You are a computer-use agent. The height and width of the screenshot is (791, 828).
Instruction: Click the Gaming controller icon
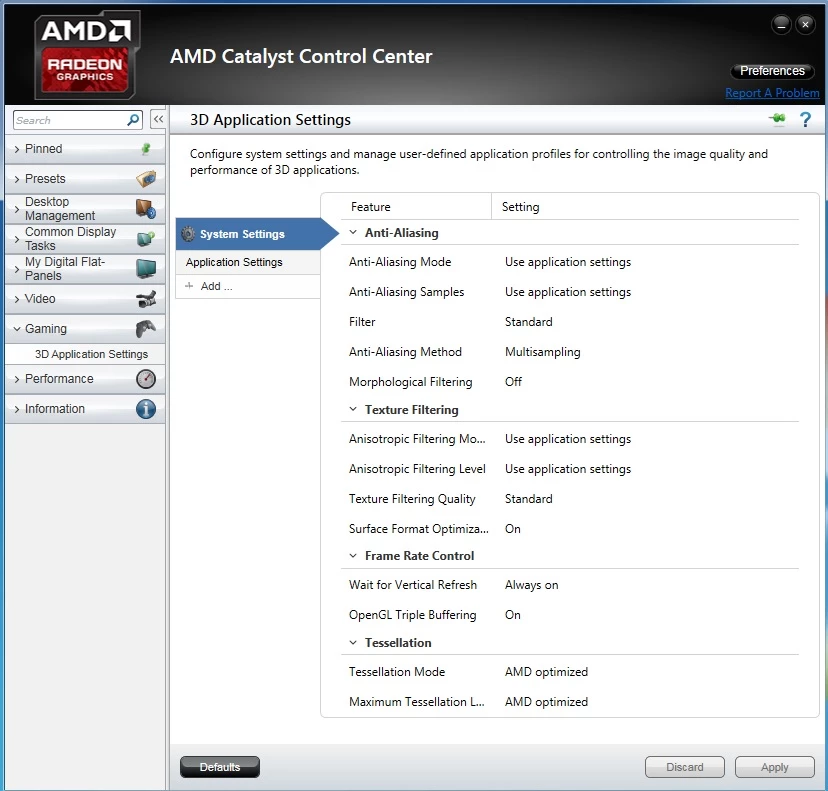pos(146,328)
